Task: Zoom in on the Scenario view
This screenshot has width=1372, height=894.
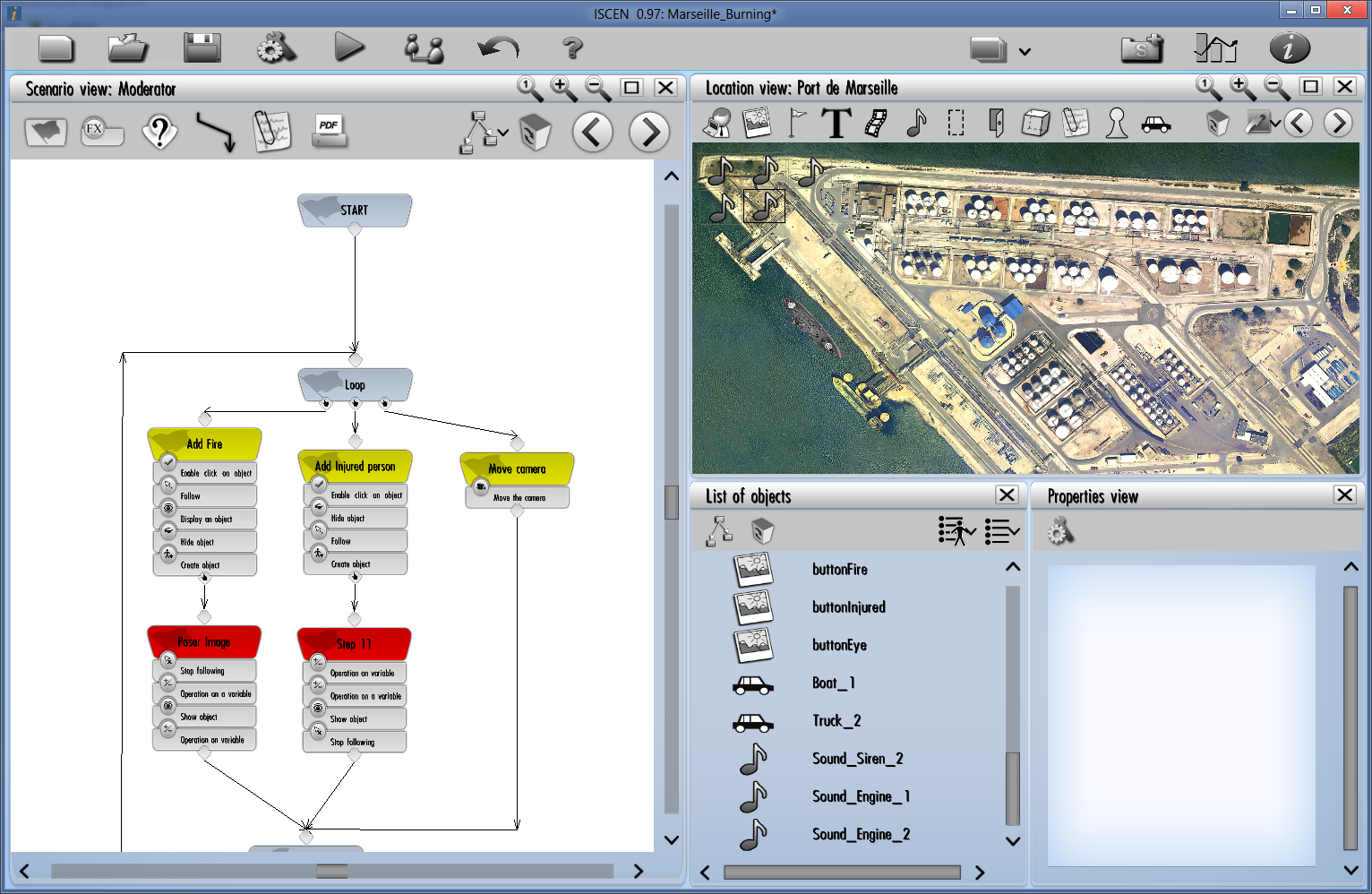Action: pos(563,88)
